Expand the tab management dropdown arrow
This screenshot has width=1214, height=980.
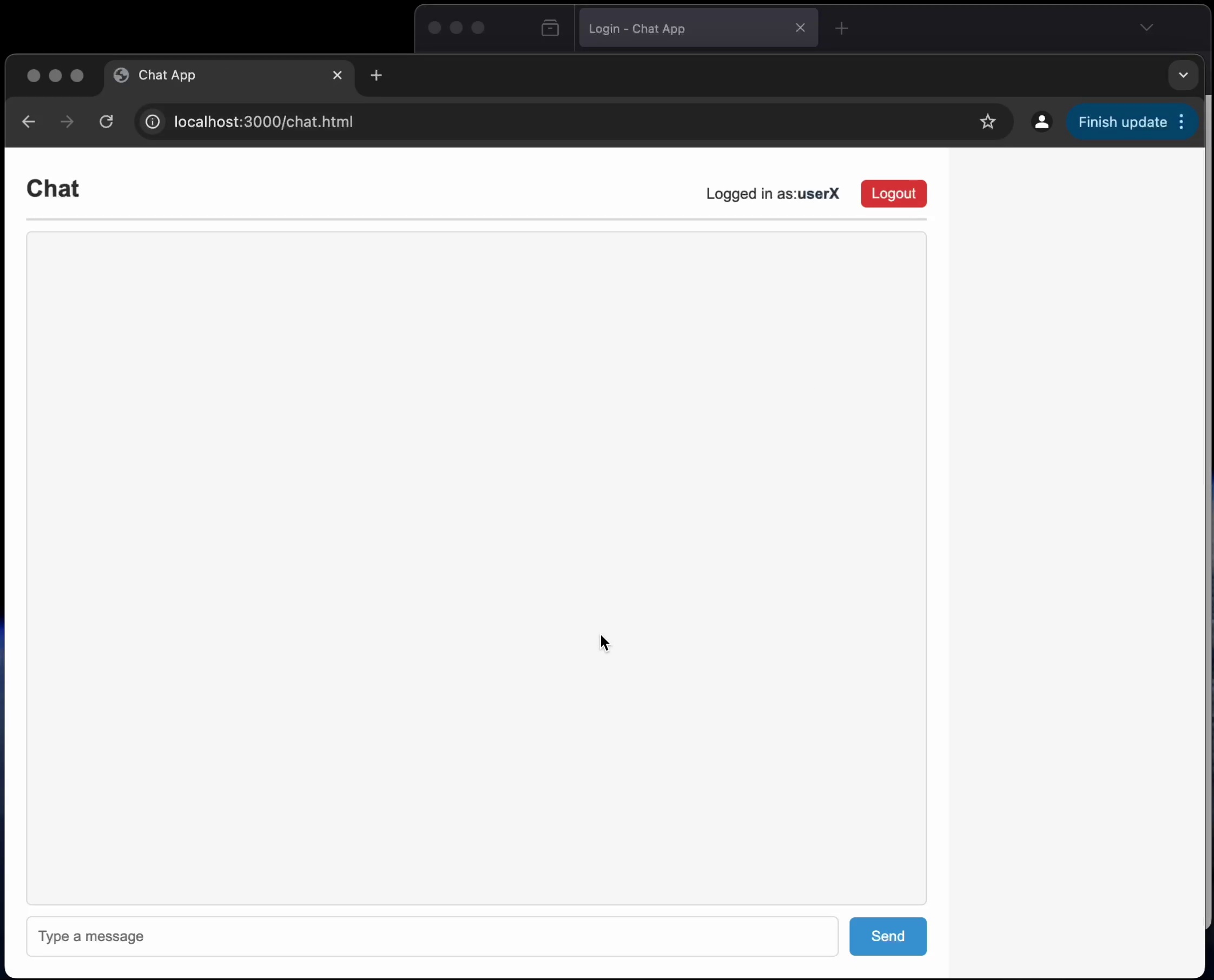(x=1183, y=74)
